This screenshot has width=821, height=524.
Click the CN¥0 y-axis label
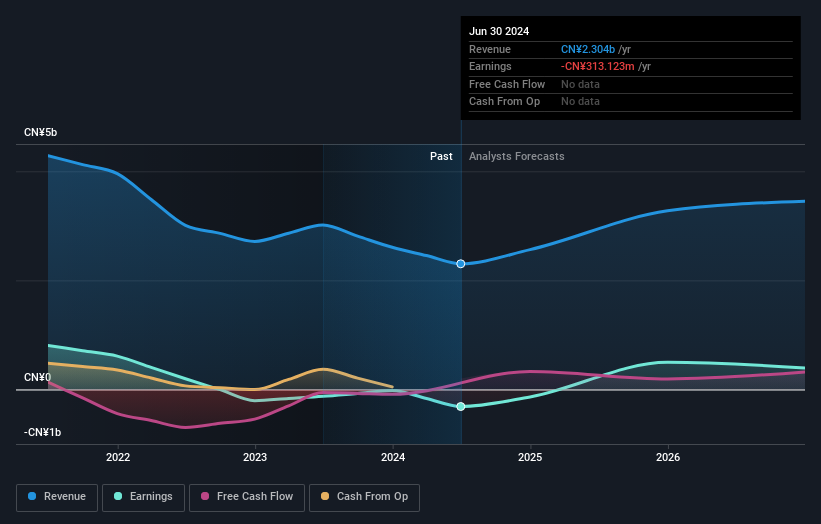pos(37,377)
